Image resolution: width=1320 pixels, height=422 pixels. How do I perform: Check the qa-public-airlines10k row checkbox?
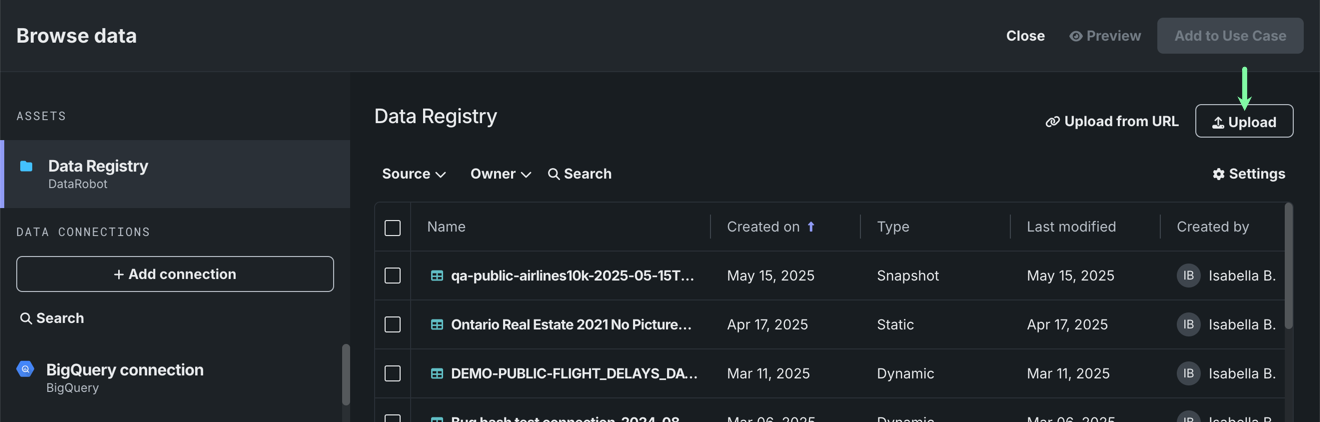click(393, 276)
